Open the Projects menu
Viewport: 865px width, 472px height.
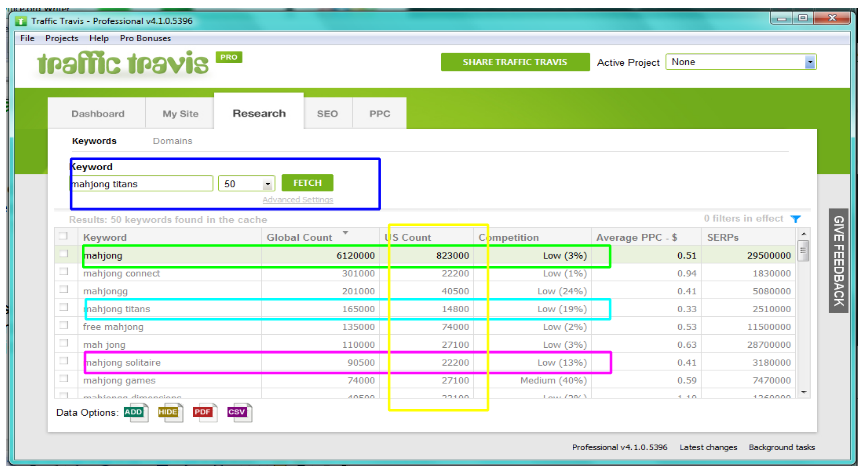62,38
